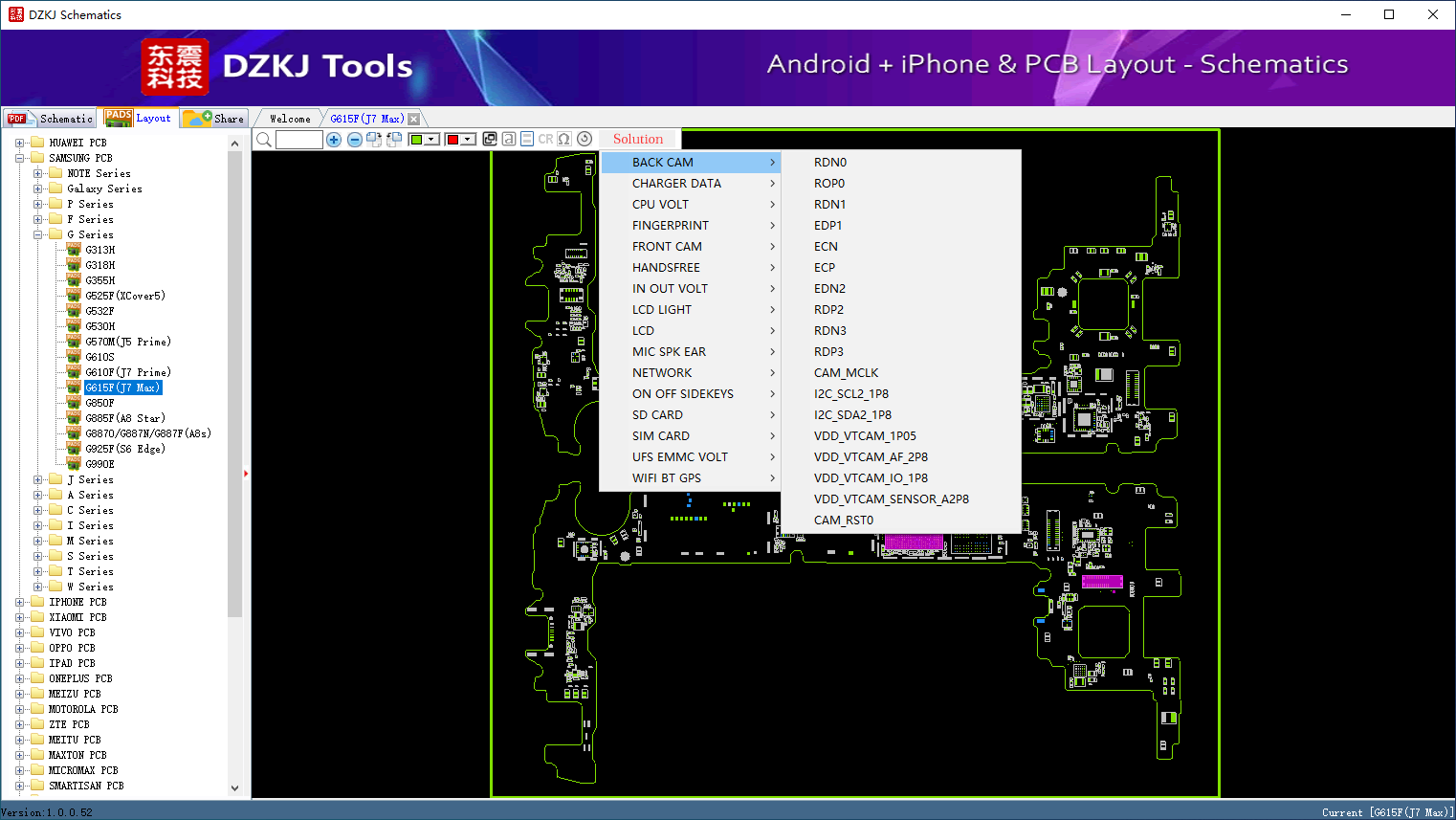Open the red color dropdown arrow
The image size is (1456, 820).
click(x=468, y=140)
